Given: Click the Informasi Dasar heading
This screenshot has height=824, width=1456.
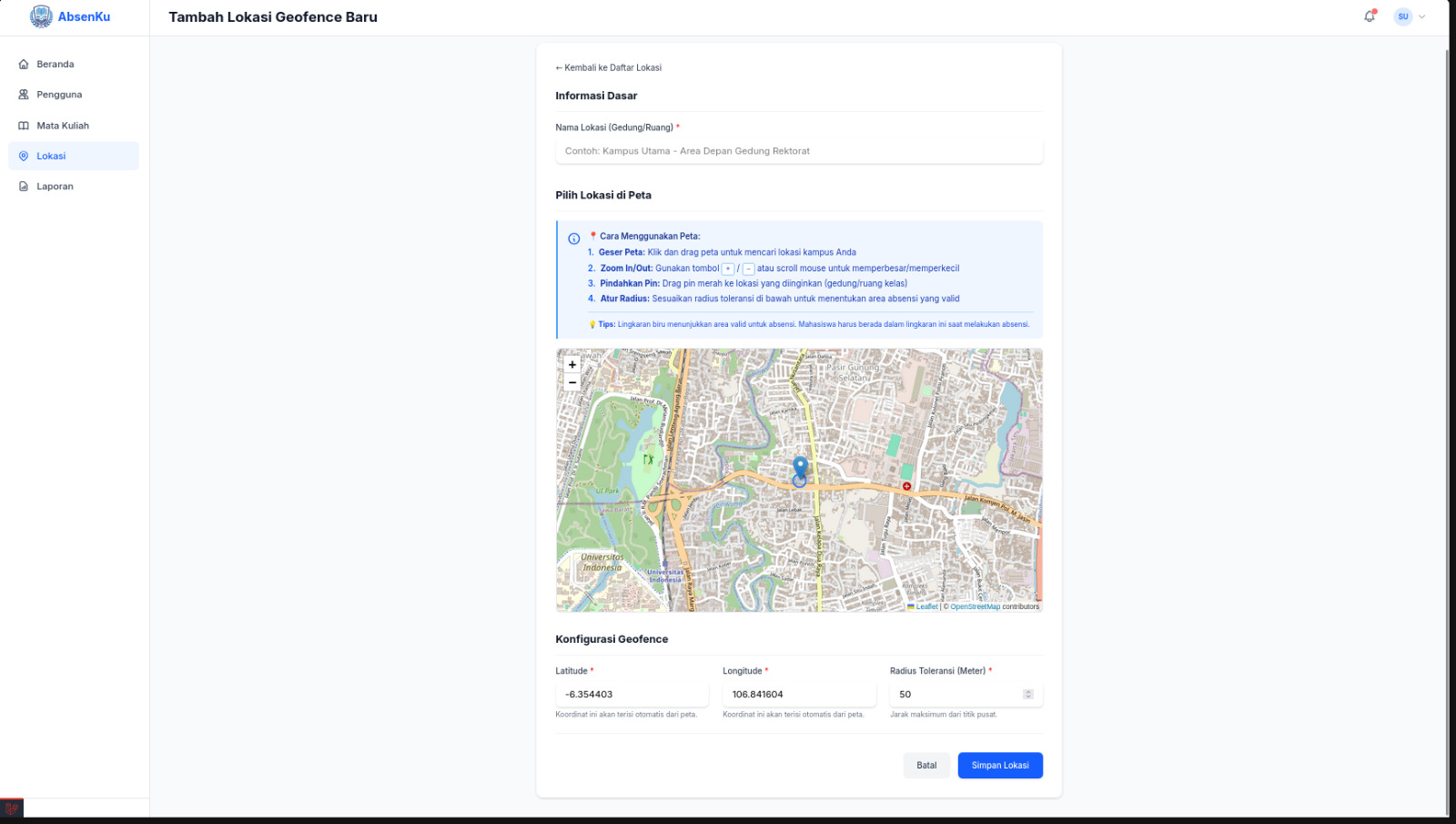Looking at the screenshot, I should (596, 96).
